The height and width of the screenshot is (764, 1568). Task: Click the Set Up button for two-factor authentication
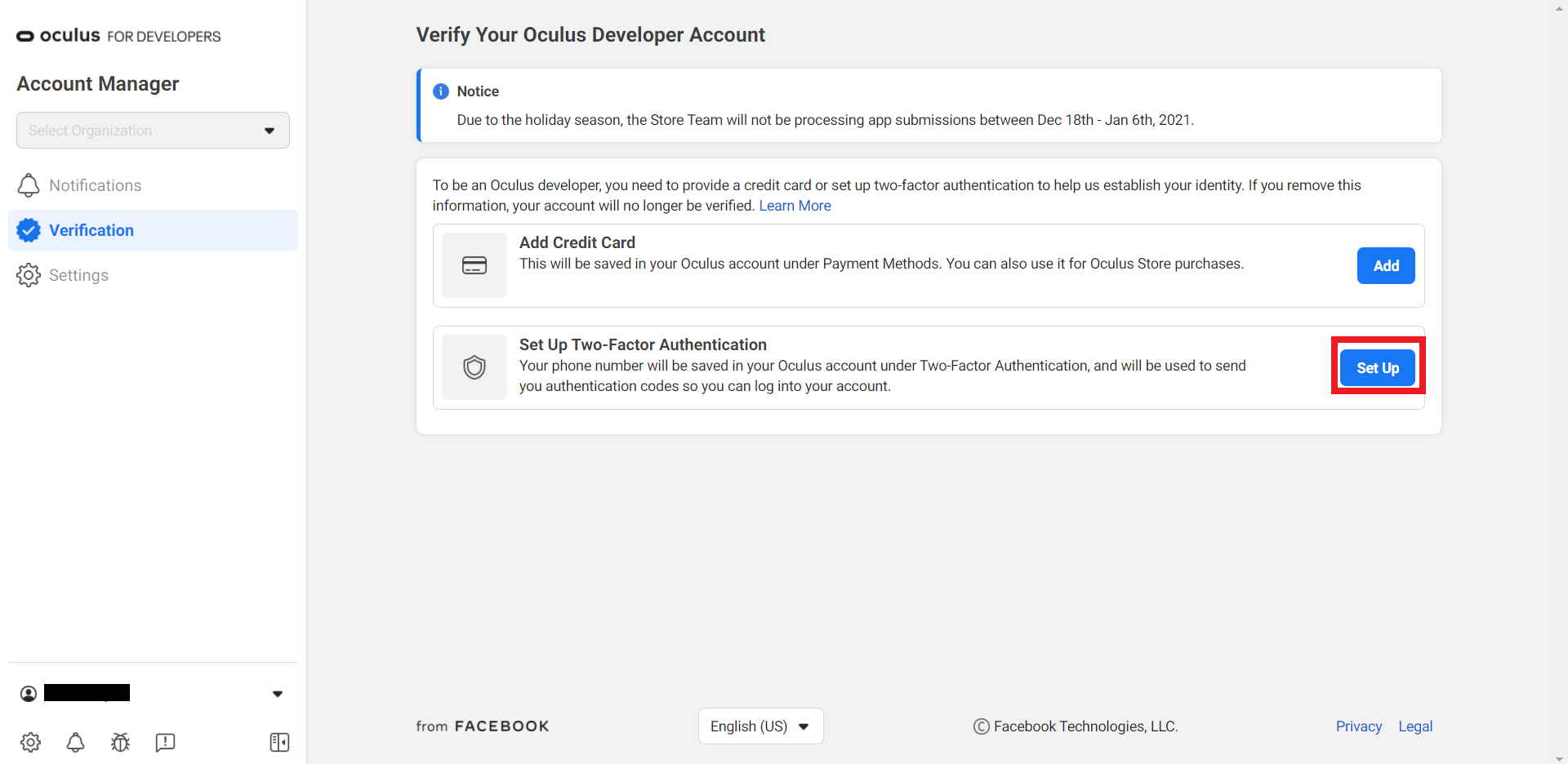[1377, 367]
